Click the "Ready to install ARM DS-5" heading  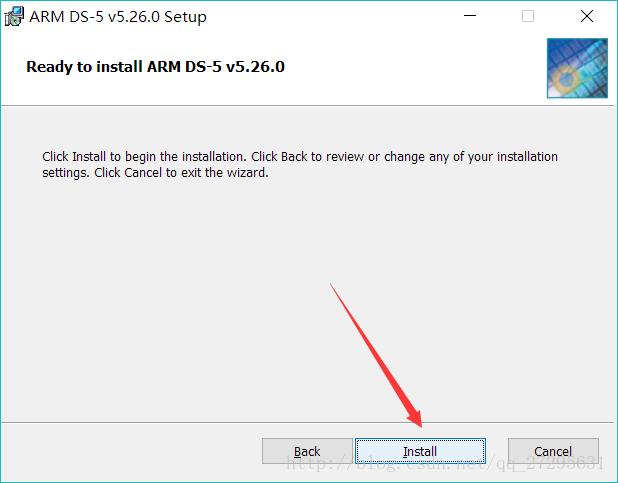(x=155, y=67)
